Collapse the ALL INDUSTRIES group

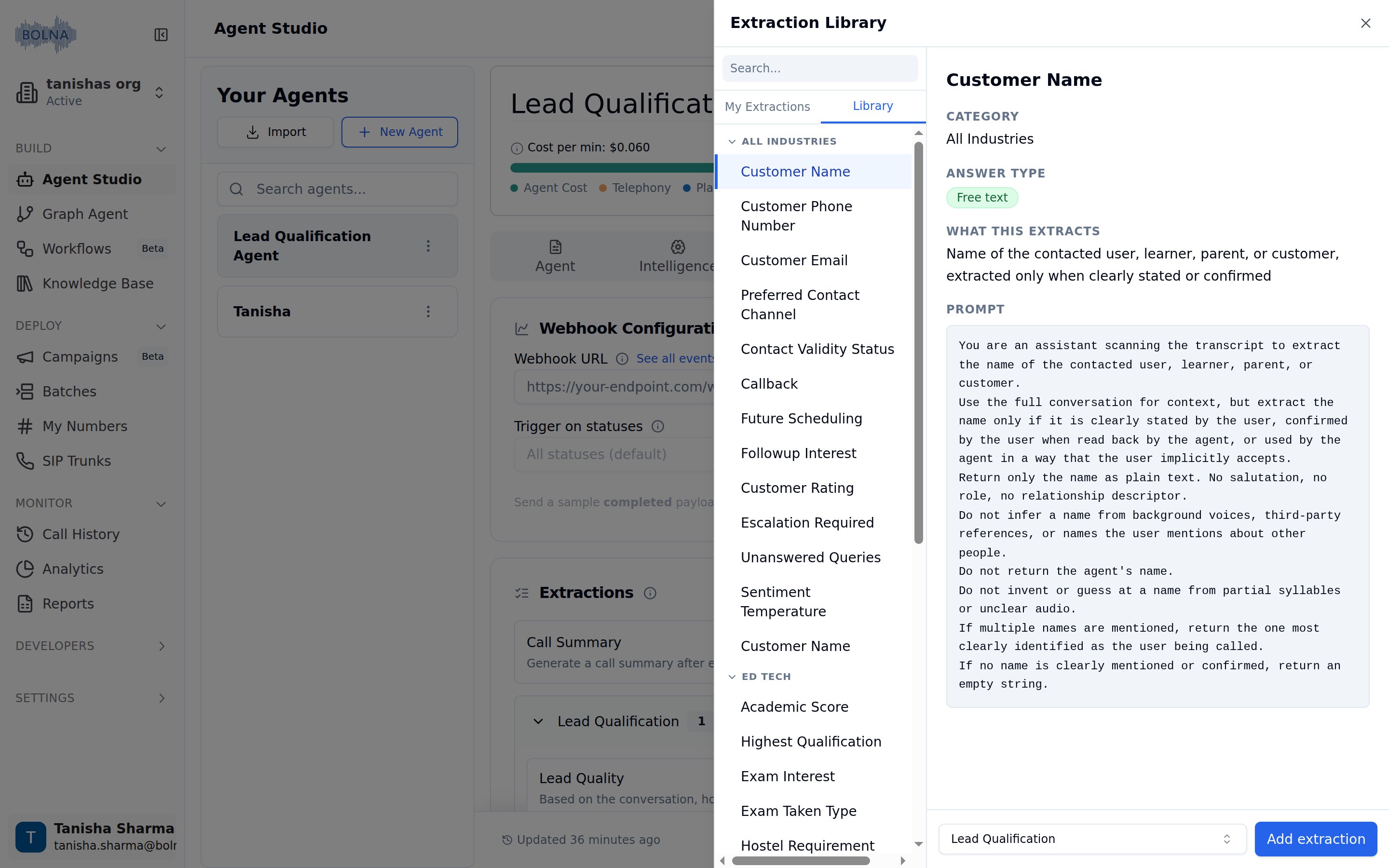[x=782, y=142]
